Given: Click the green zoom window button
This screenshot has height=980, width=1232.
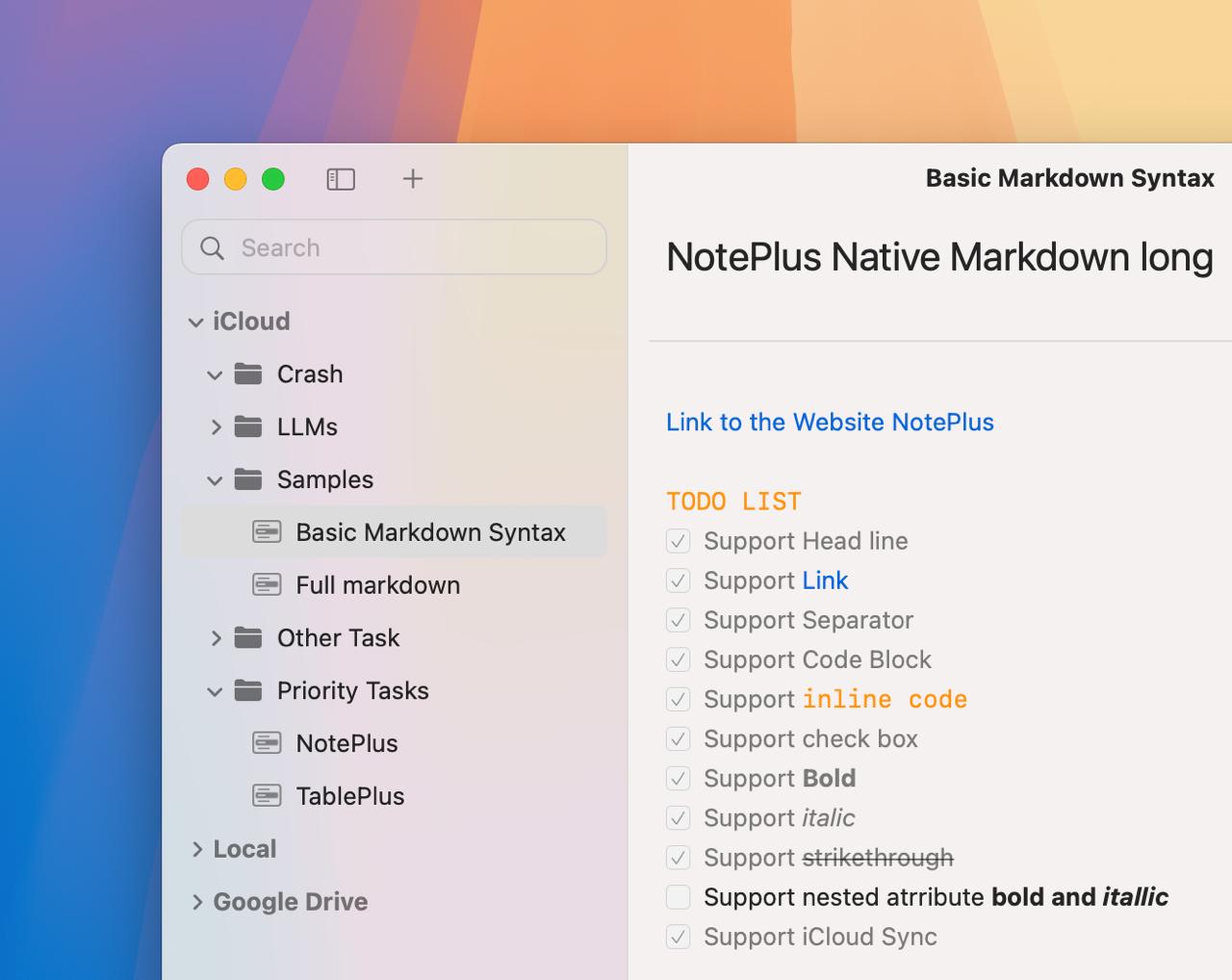Looking at the screenshot, I should pos(273,179).
